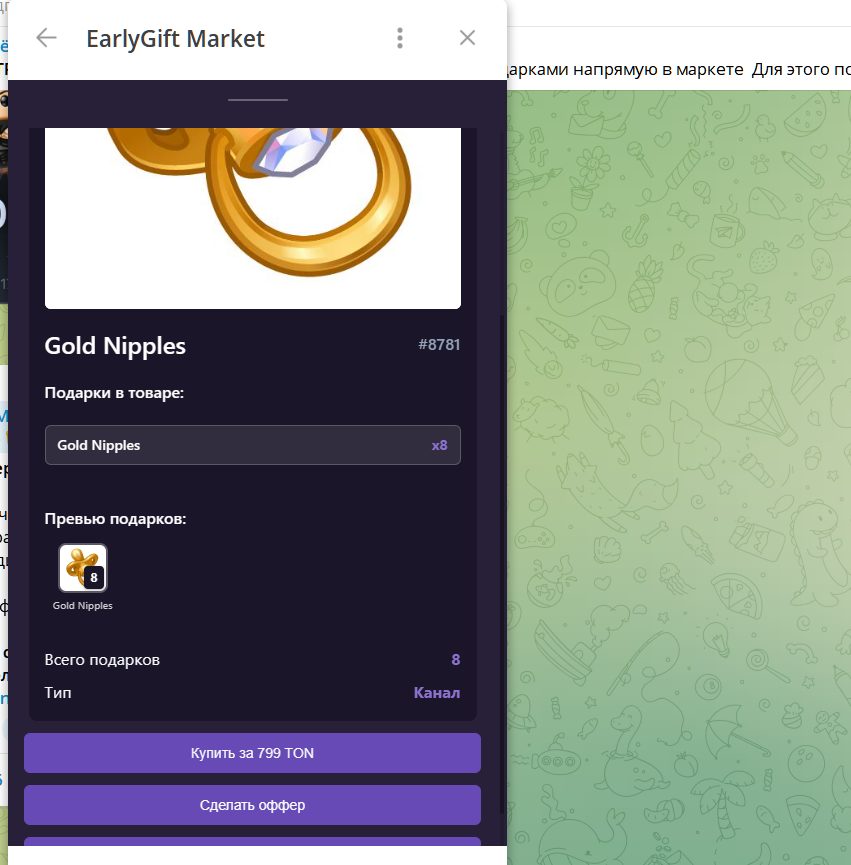Click the total gifts value 8

pyautogui.click(x=456, y=660)
